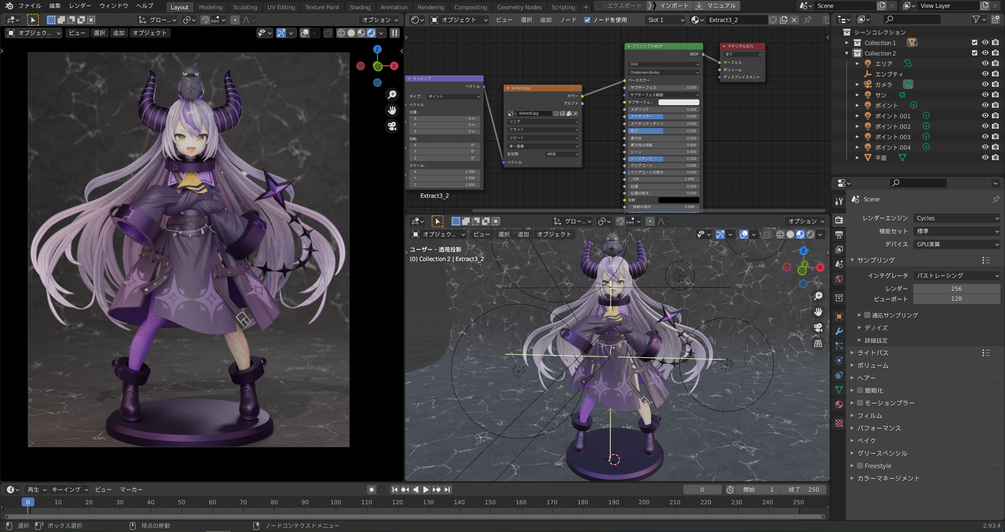Click the 終了 end frame field 250
Screen dimensions: 1005x532
pos(804,490)
